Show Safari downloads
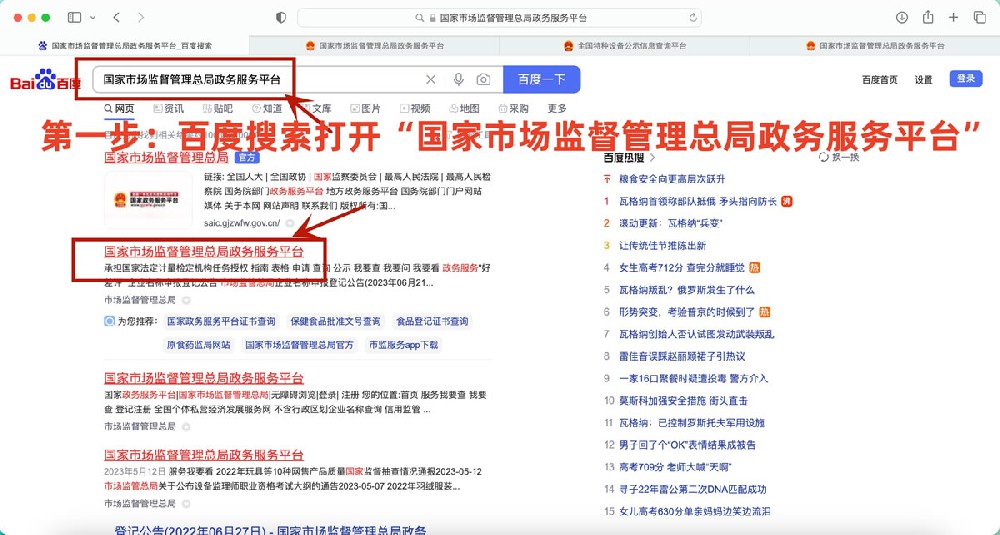The image size is (1000, 535). [901, 18]
